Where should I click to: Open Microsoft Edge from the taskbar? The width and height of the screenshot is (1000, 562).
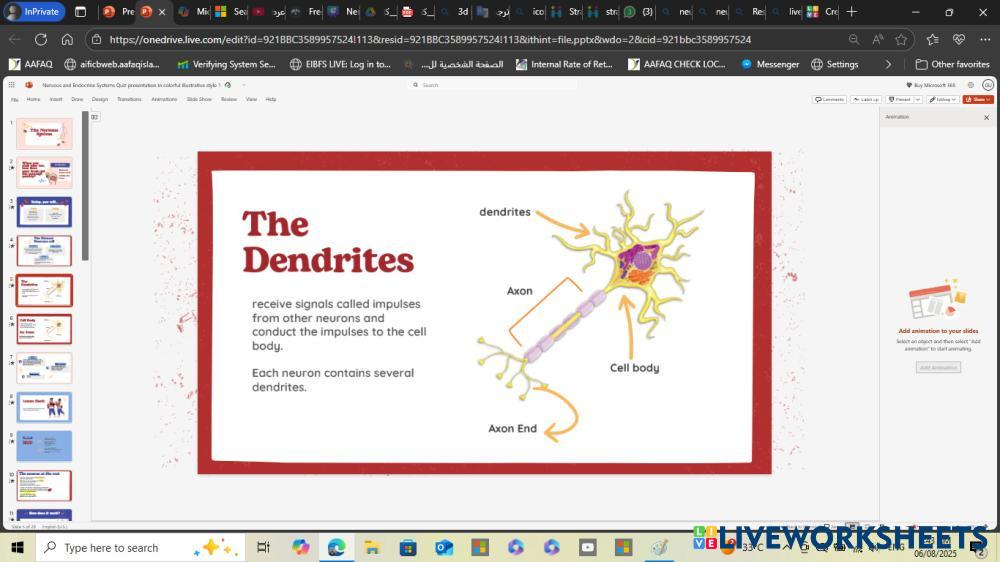(336, 547)
